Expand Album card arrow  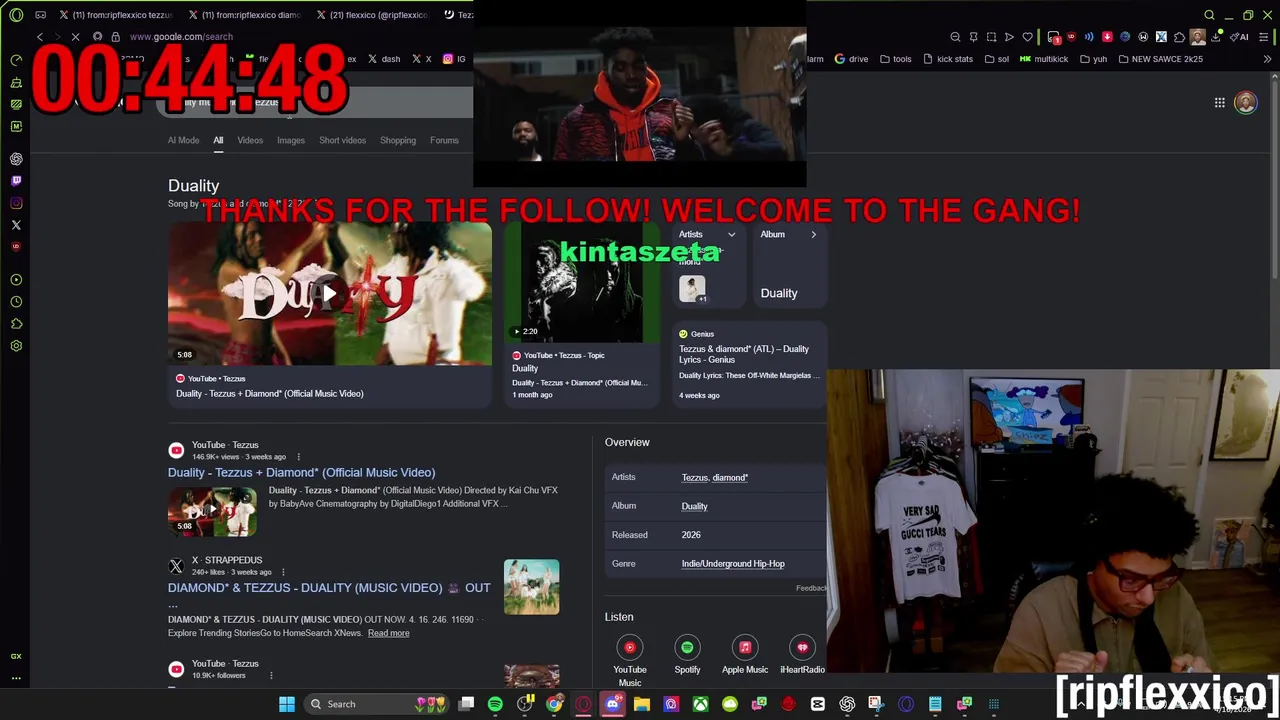pos(813,235)
